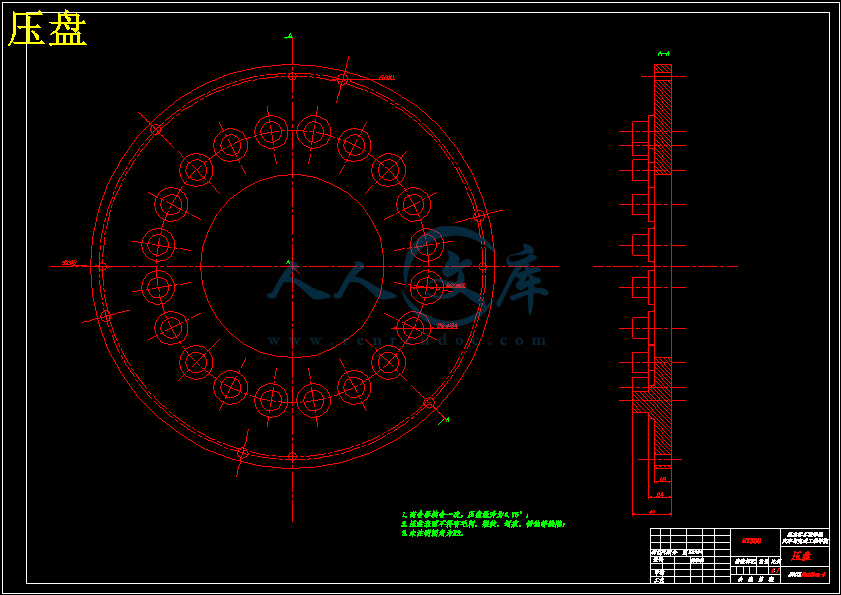Click the small bolt hole at upper-left of outer ring

156,128
